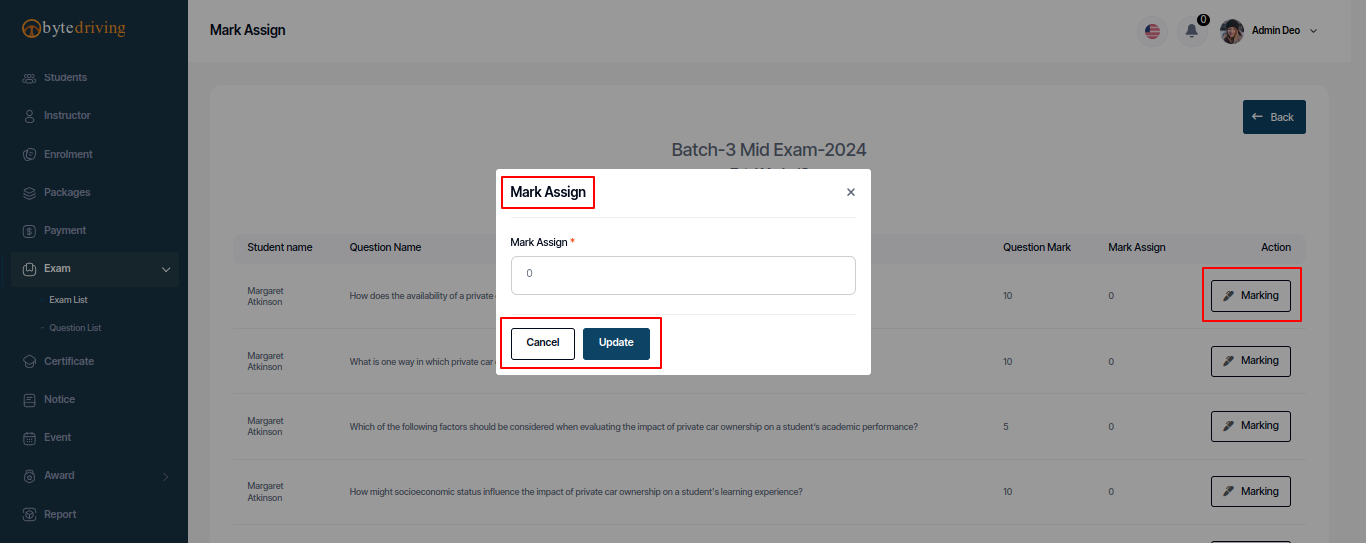Click Update to save the mark

[616, 343]
